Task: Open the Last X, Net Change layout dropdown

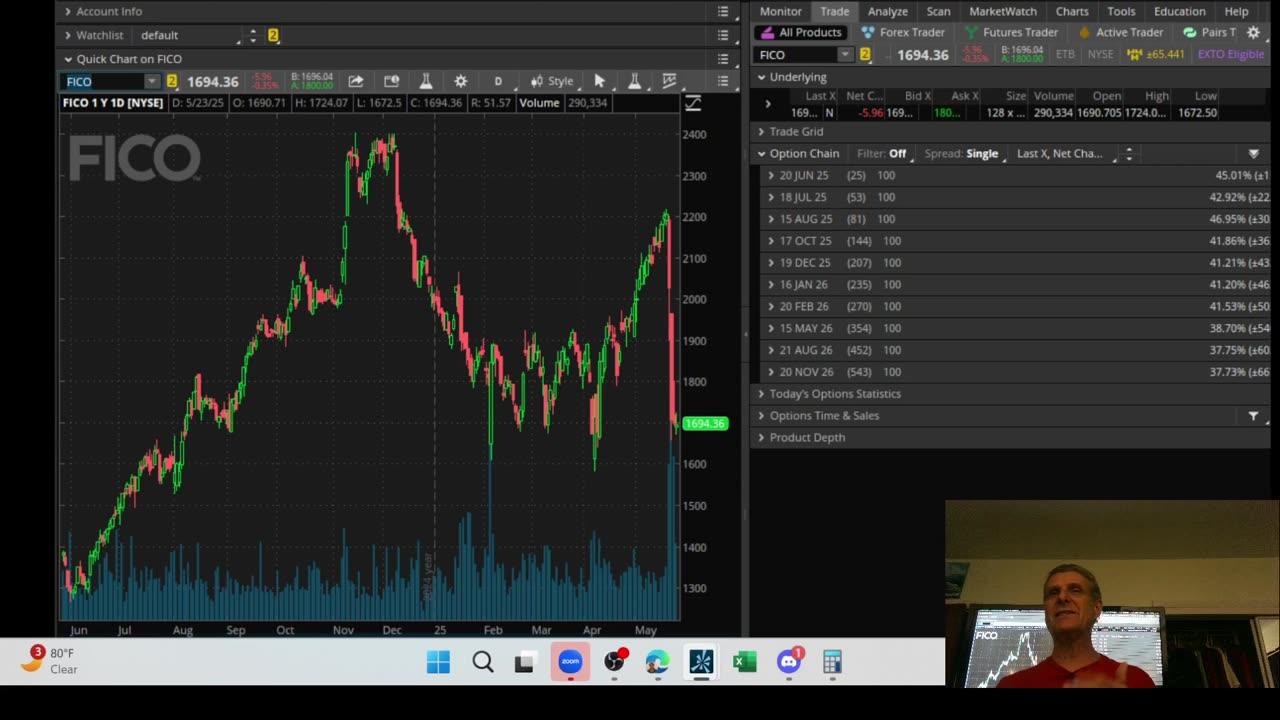Action: pos(1064,154)
